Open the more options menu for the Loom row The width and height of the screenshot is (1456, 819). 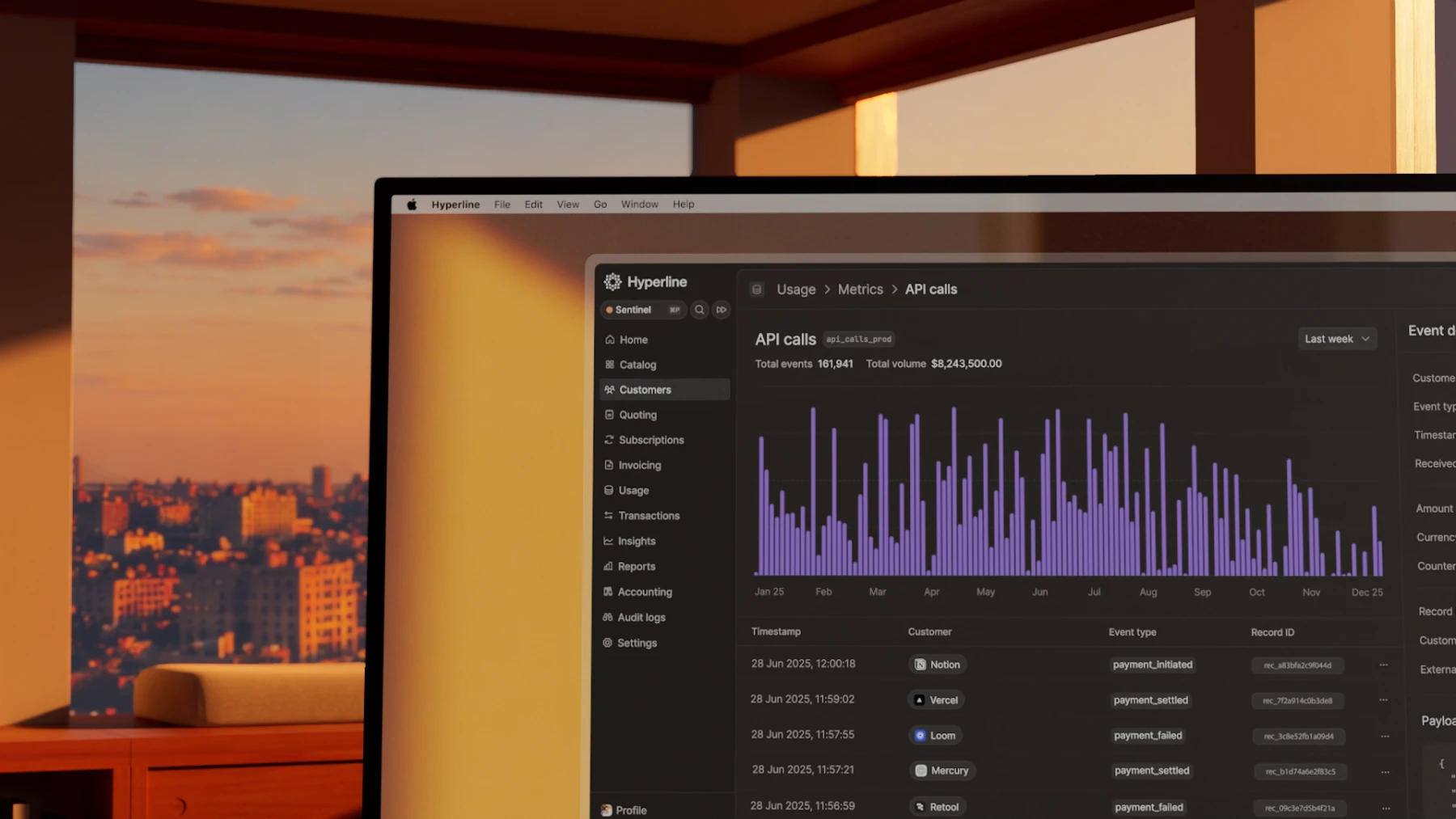(1385, 736)
